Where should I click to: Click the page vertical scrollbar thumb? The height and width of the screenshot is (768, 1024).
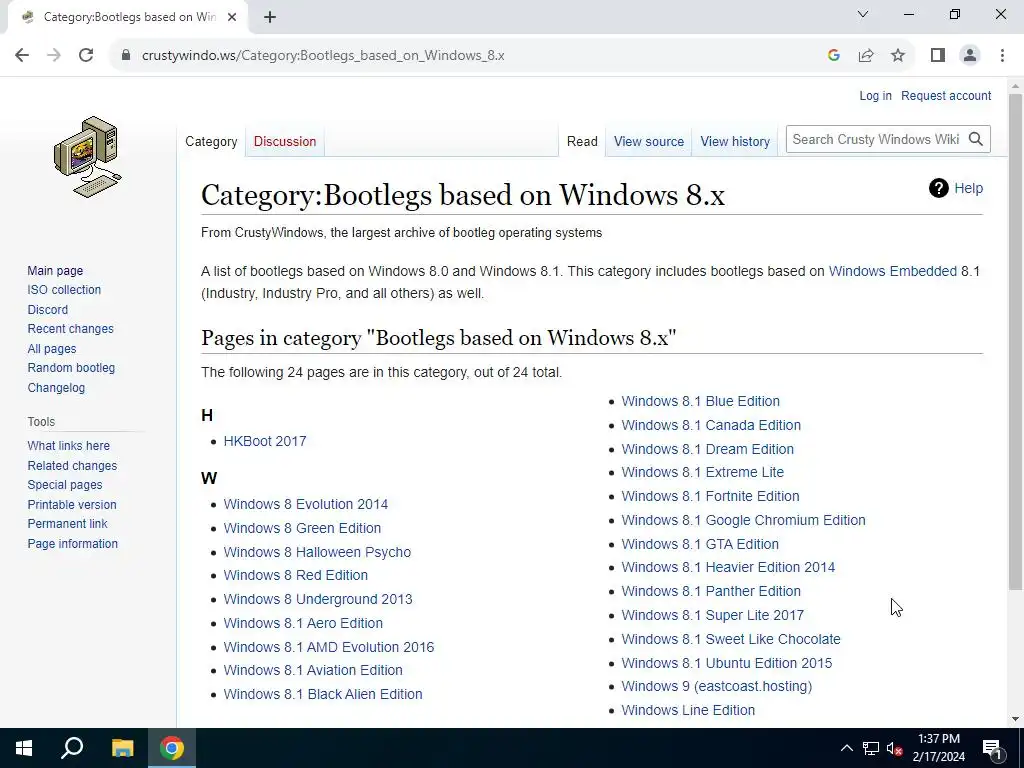pos(1015,342)
